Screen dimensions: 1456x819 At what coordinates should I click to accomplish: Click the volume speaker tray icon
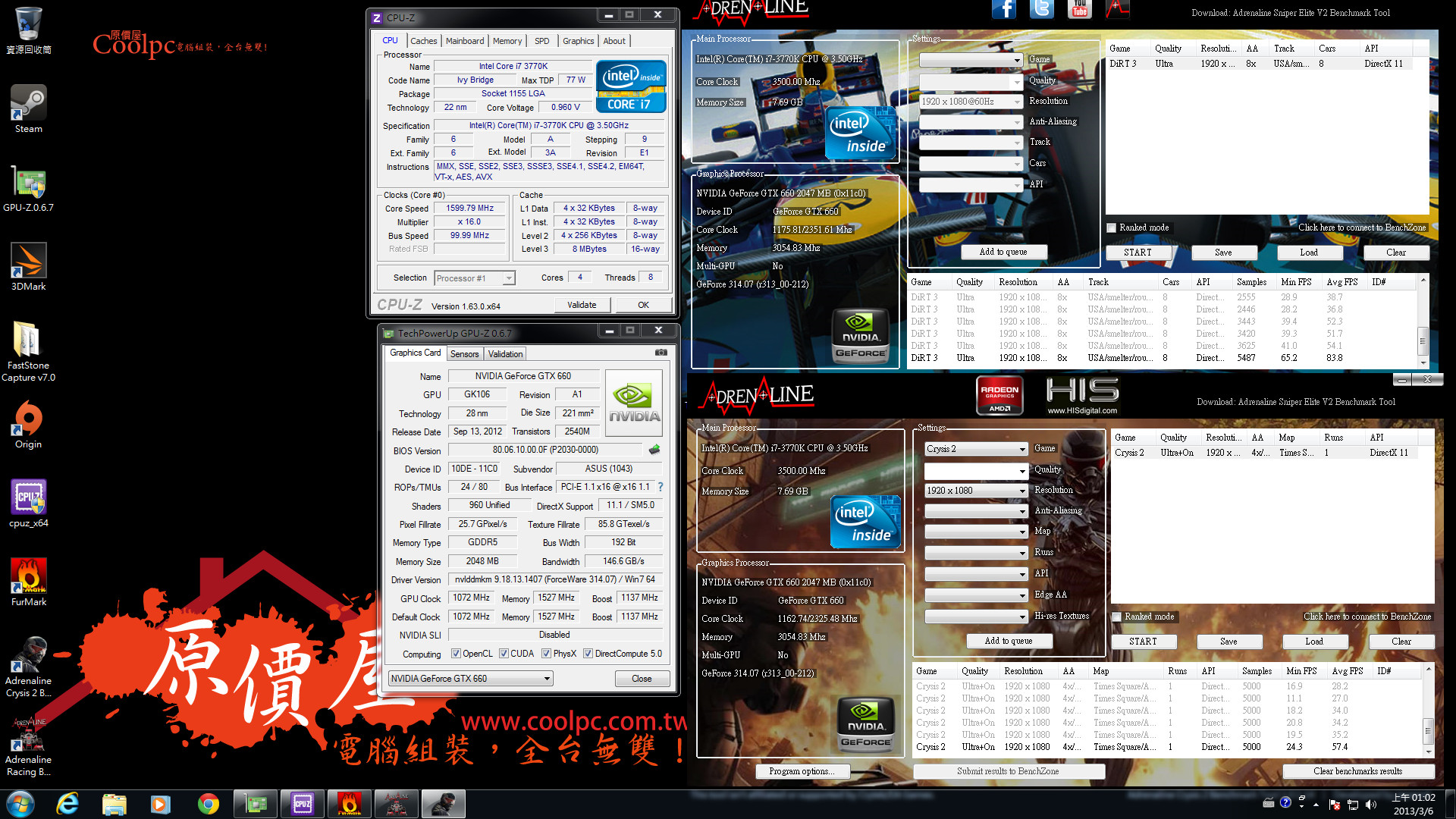click(1371, 805)
